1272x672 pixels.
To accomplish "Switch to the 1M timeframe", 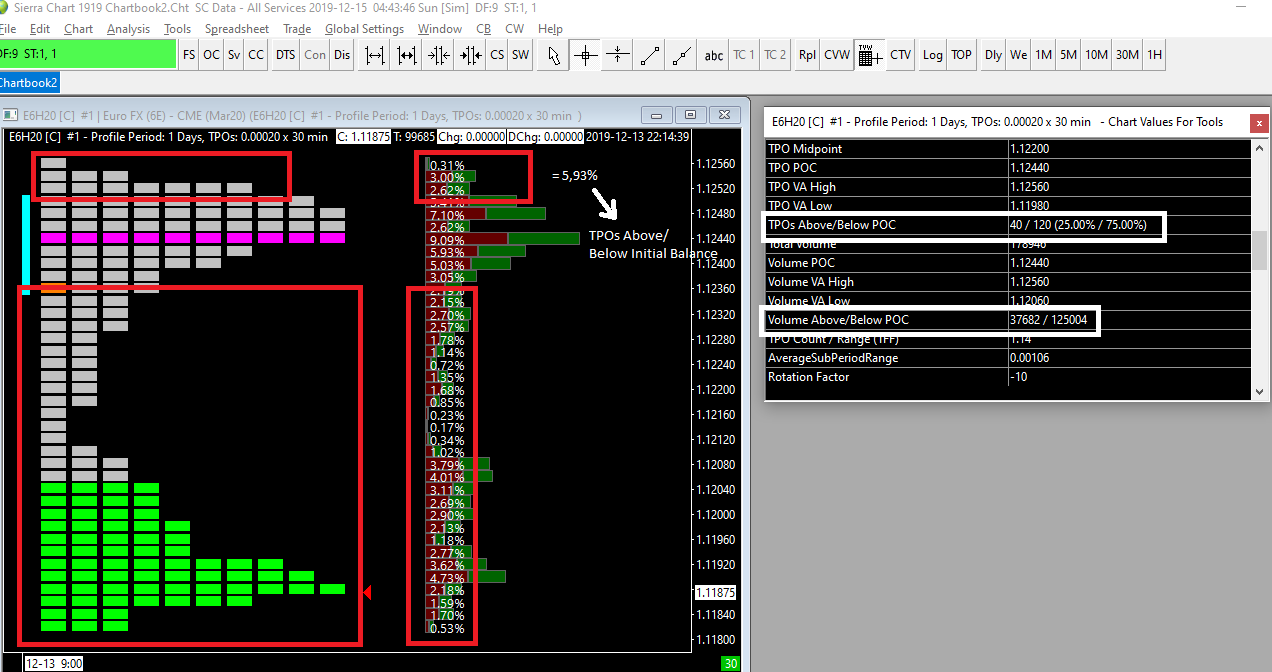I will [x=1043, y=55].
